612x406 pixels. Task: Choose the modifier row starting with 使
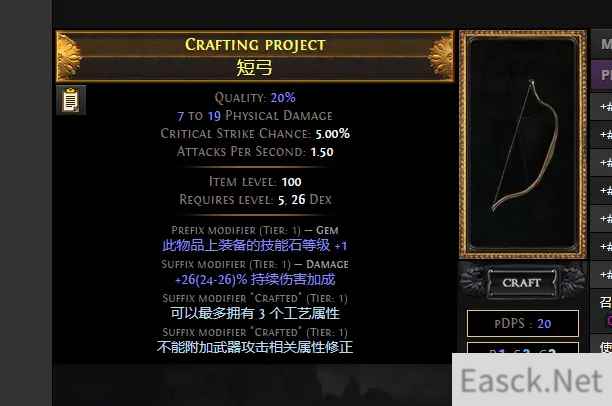[601, 345]
